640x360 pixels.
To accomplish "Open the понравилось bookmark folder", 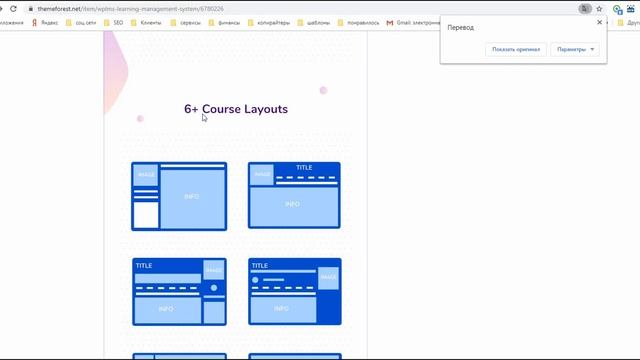I will coord(358,23).
